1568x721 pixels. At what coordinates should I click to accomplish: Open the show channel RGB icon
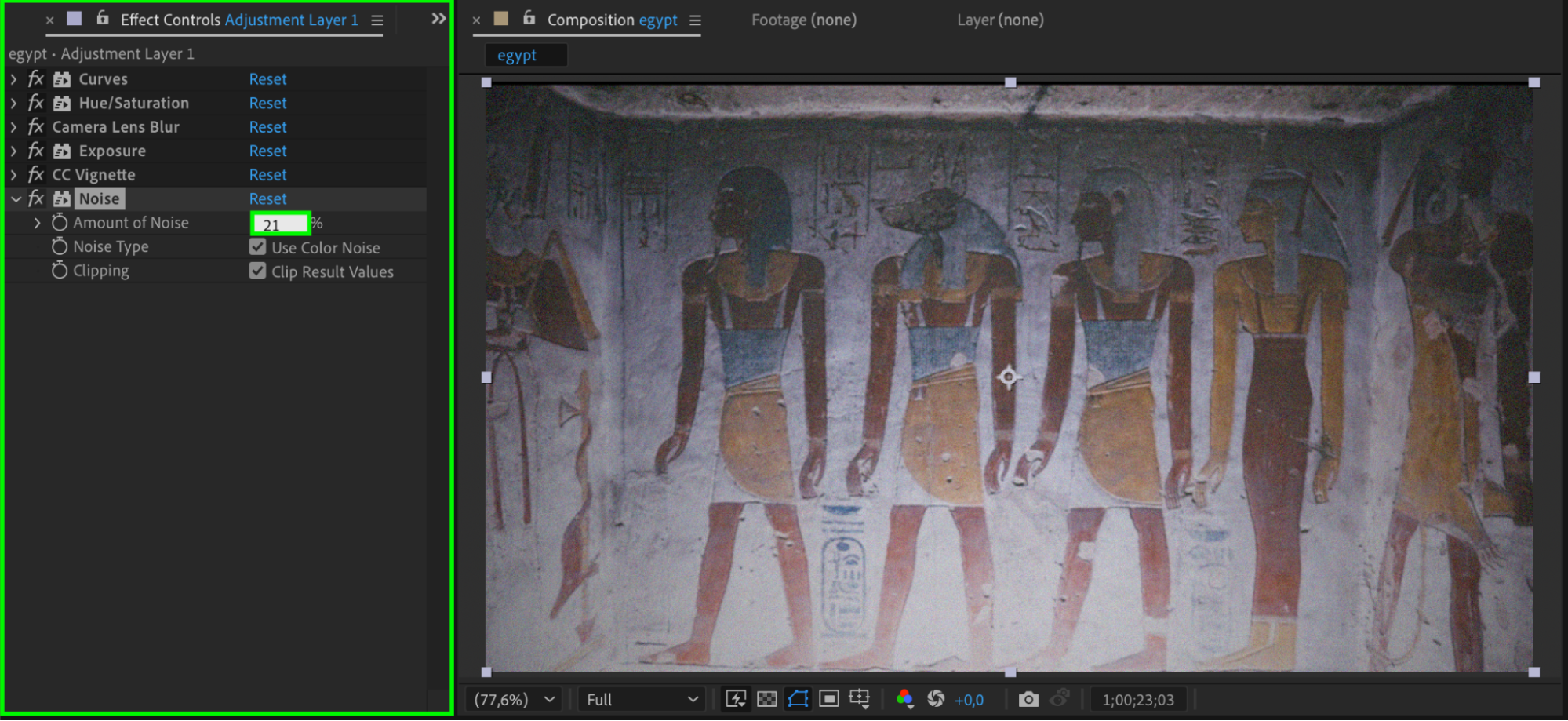pyautogui.click(x=904, y=699)
